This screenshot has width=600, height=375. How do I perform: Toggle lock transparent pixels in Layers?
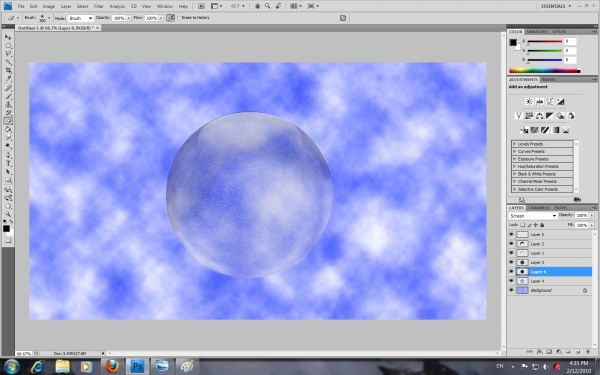coord(523,225)
